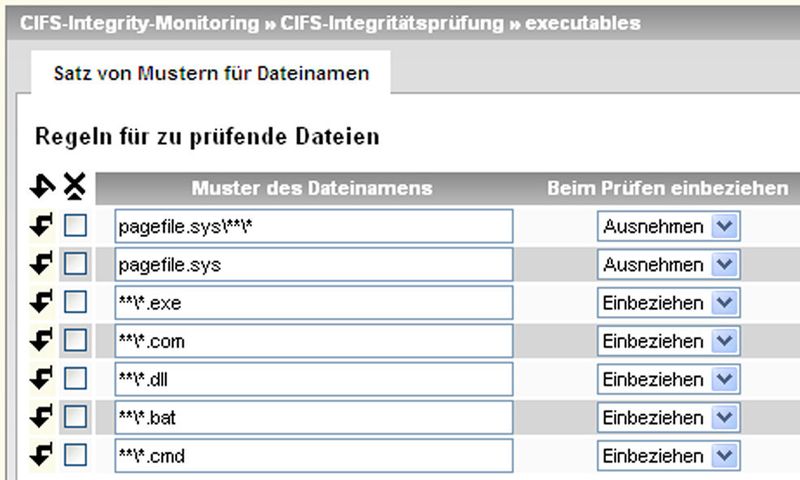
Task: Click the executables breadcrumb entry
Action: (583, 23)
